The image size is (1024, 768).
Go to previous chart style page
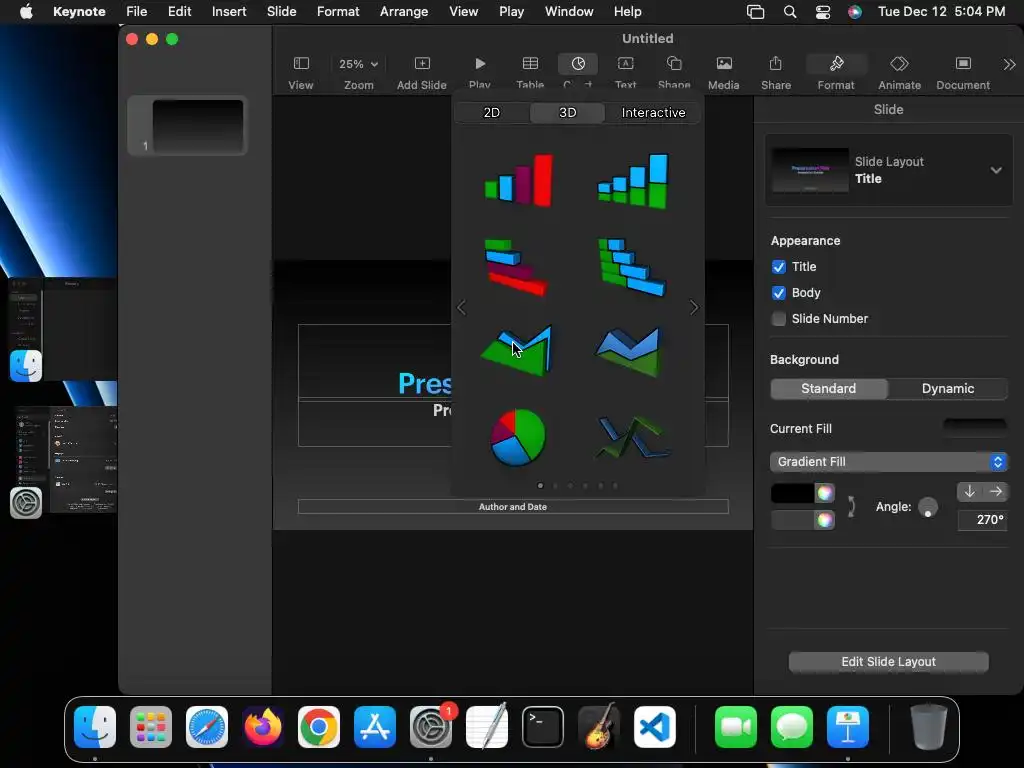click(462, 308)
